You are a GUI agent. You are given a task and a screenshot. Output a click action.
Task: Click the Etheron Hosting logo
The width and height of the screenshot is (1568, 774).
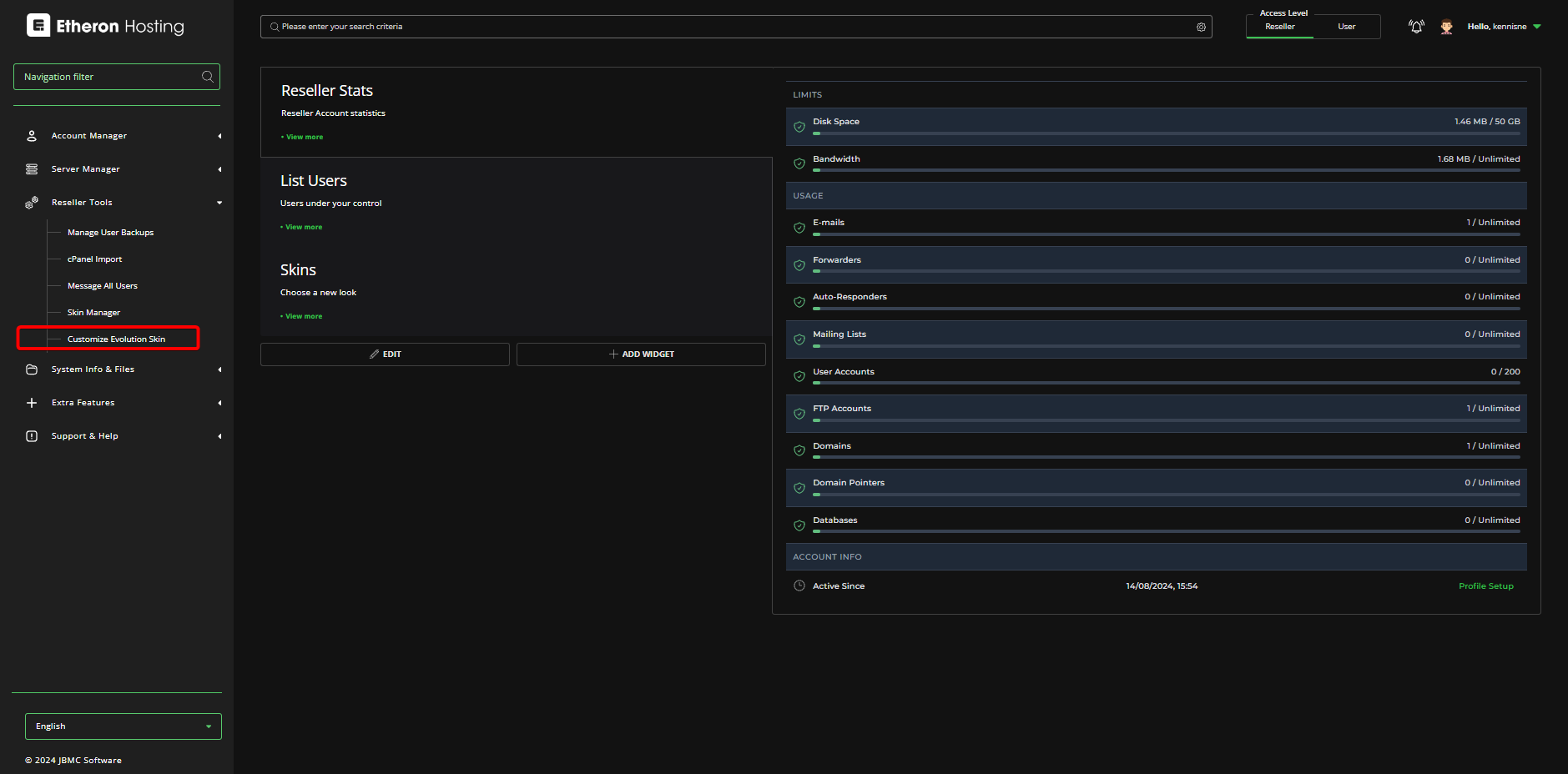coord(105,26)
